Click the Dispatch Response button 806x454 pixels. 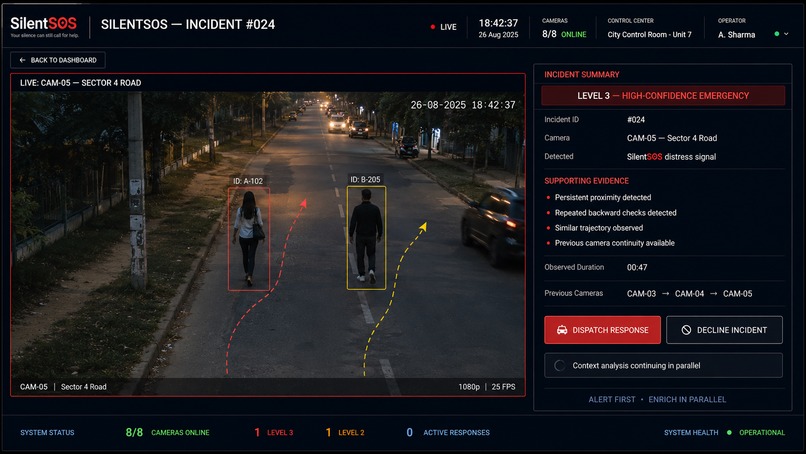coord(602,330)
